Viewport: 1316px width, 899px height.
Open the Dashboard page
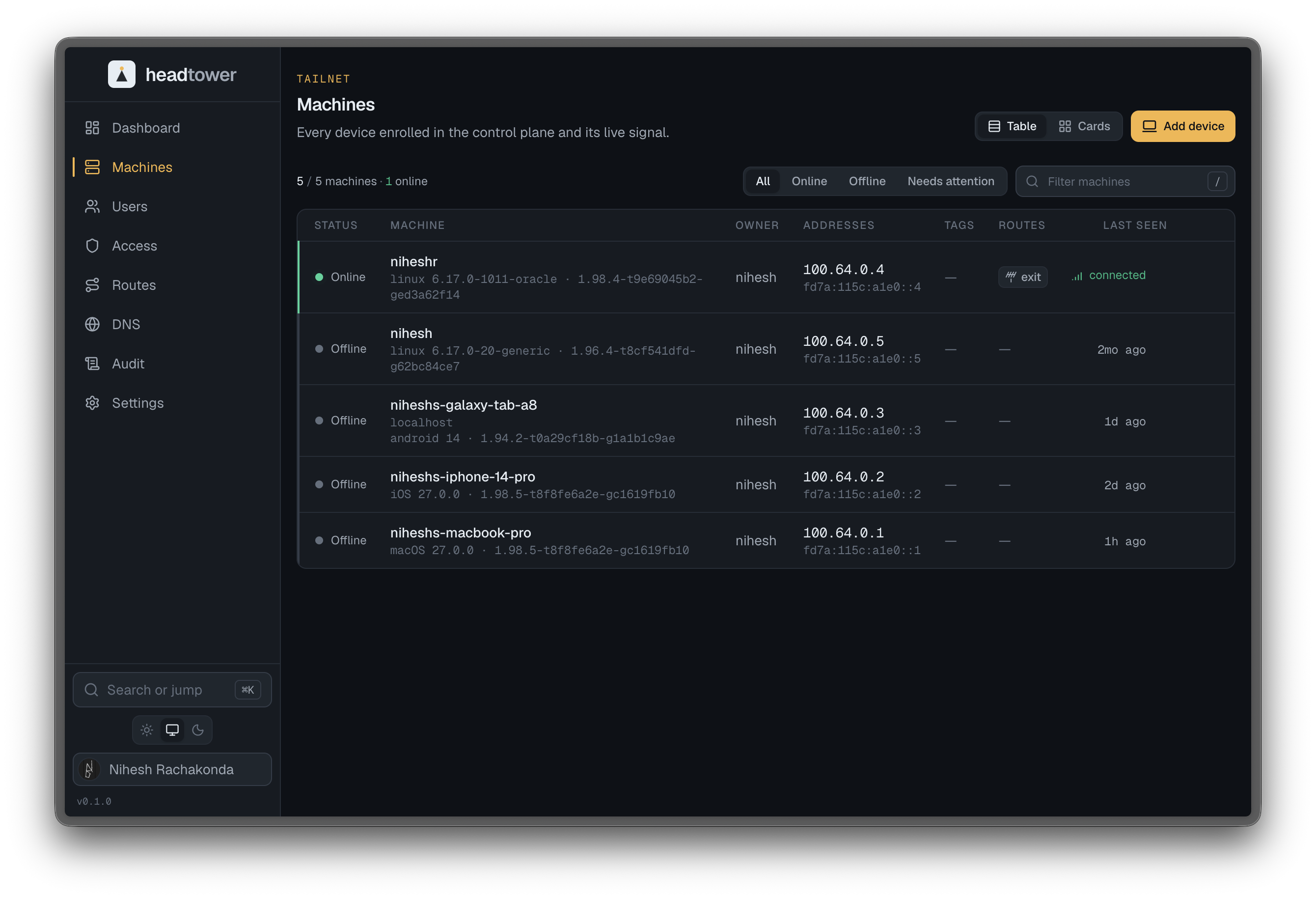172,128
